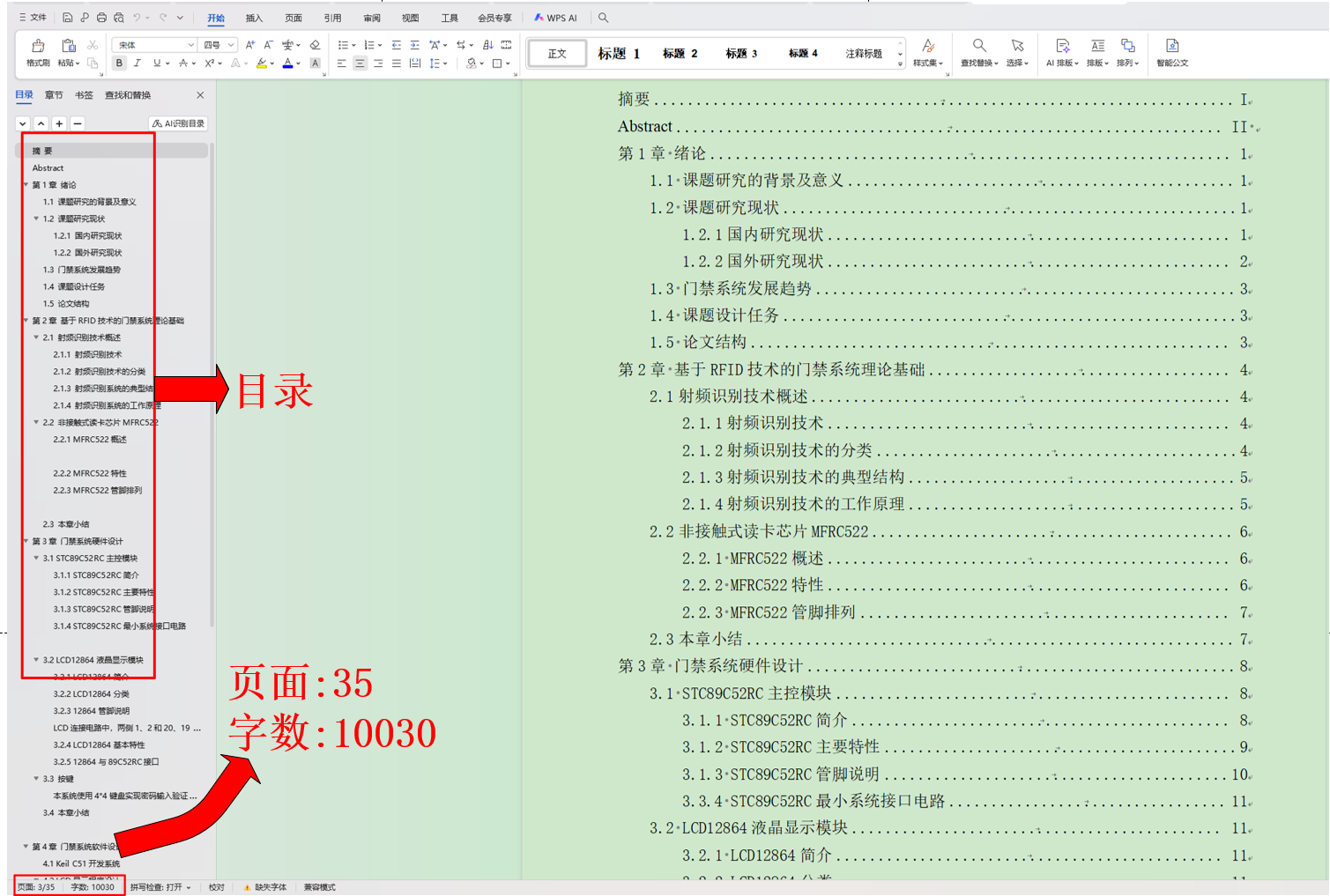Click the Print icon in quick access bar

101,18
